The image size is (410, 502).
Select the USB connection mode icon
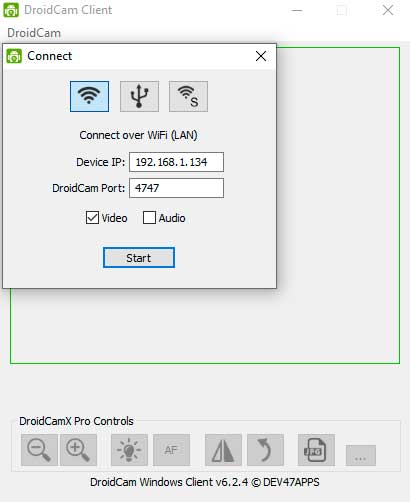coord(139,96)
